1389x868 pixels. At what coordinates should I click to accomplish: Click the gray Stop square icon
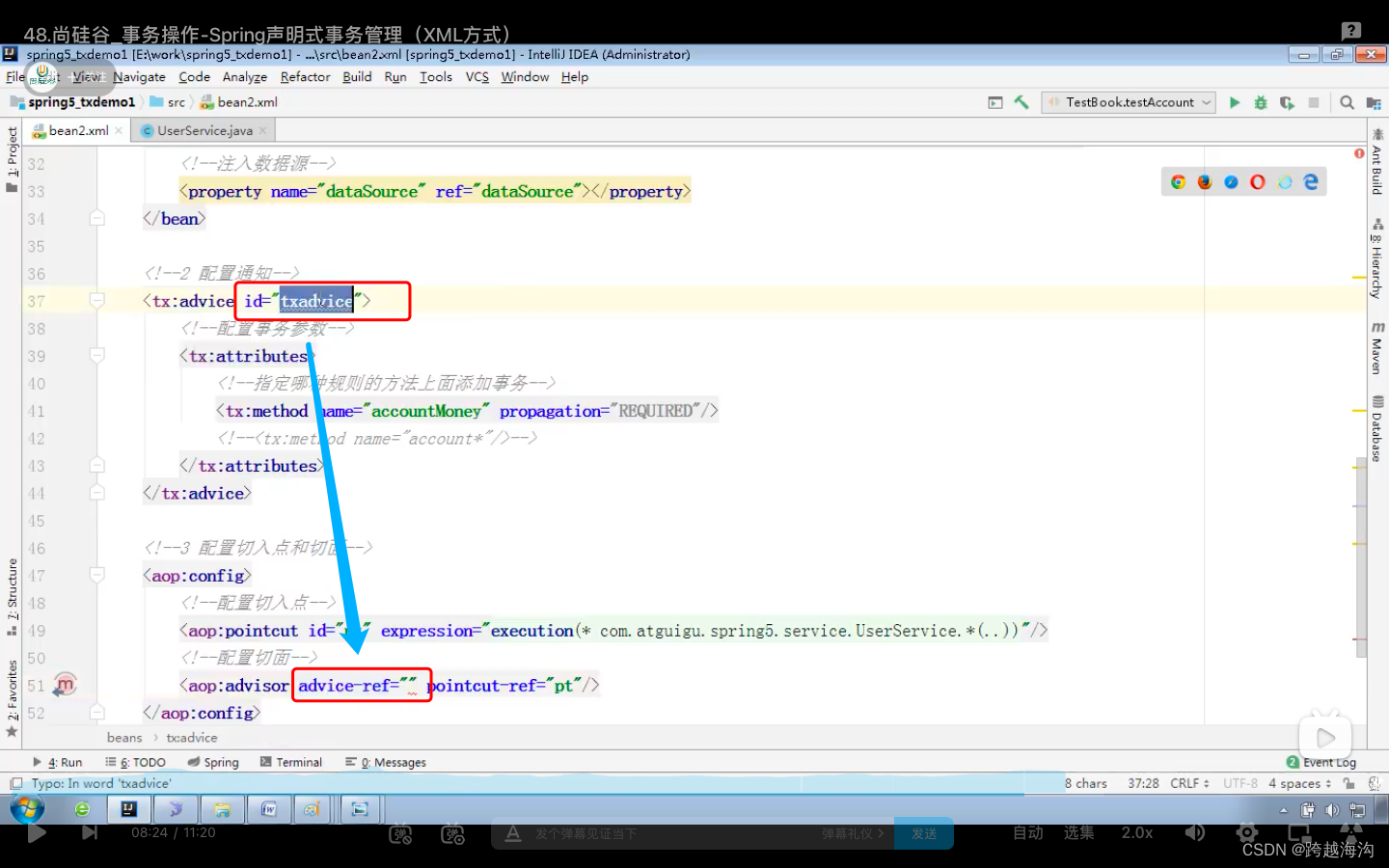pyautogui.click(x=1313, y=102)
